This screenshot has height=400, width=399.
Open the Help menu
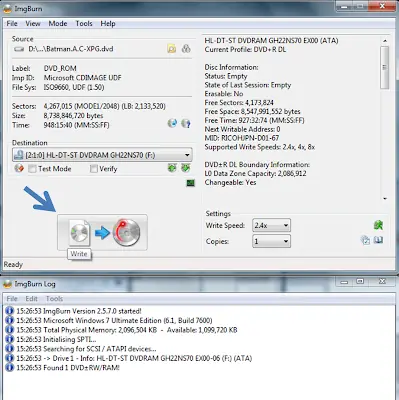[x=108, y=24]
